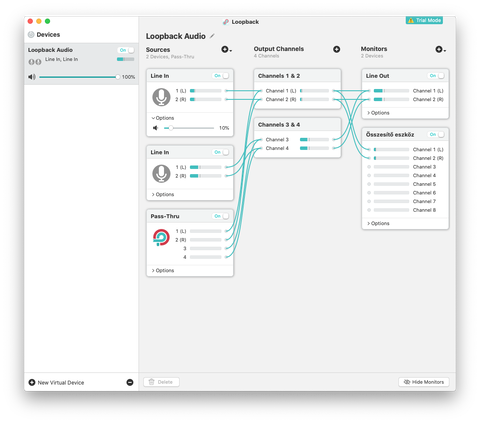Click the plus icon beside New Virtual Device
This screenshot has width=480, height=423.
pos(32,382)
